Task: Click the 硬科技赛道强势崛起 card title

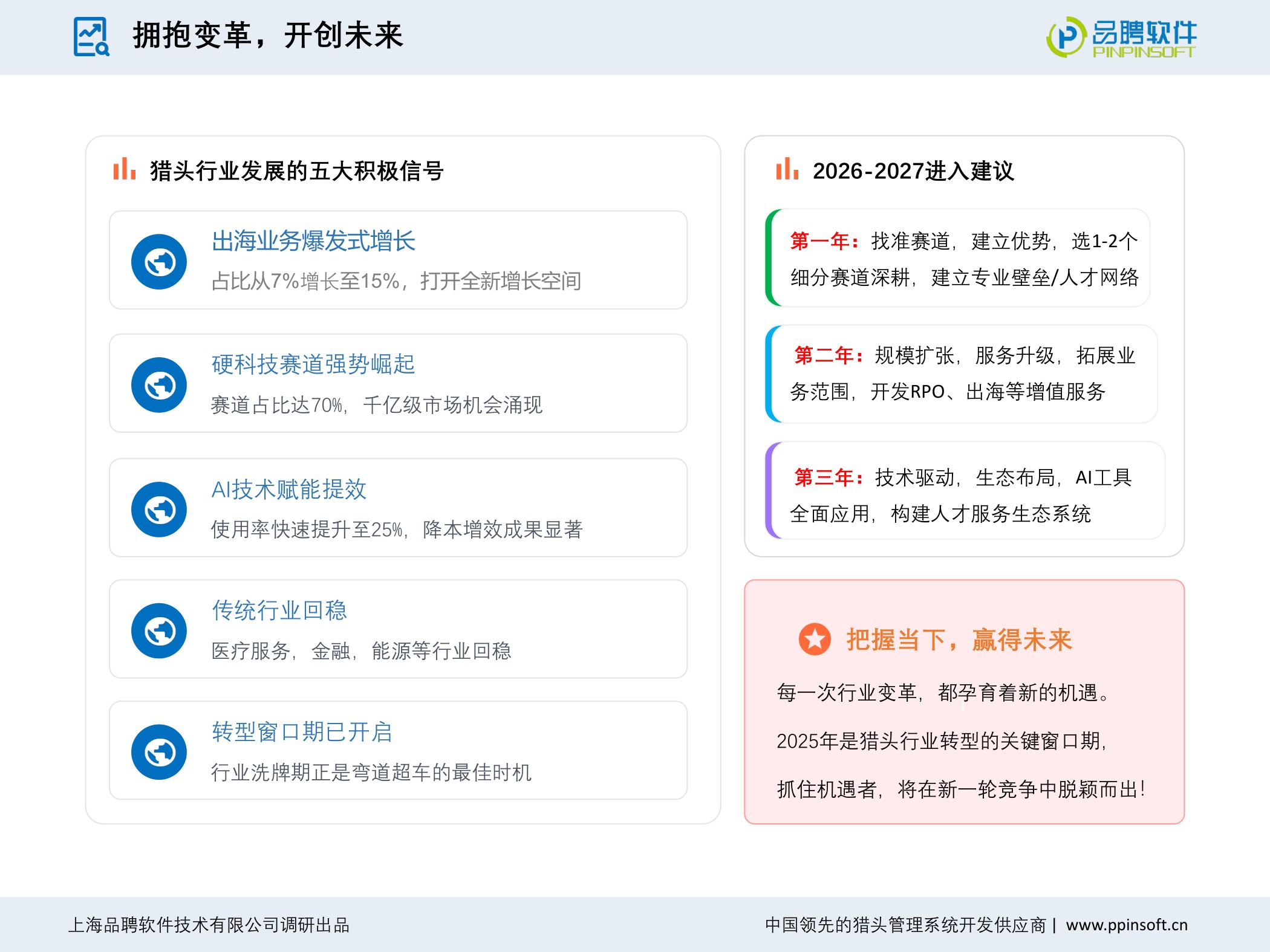Action: tap(313, 364)
